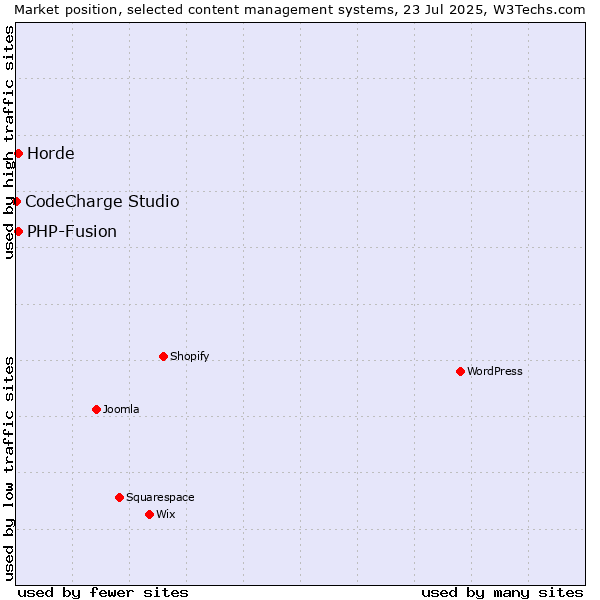The image size is (600, 600).
Task: Click the 'used by fewer sites' axis label
Action: coord(103,593)
